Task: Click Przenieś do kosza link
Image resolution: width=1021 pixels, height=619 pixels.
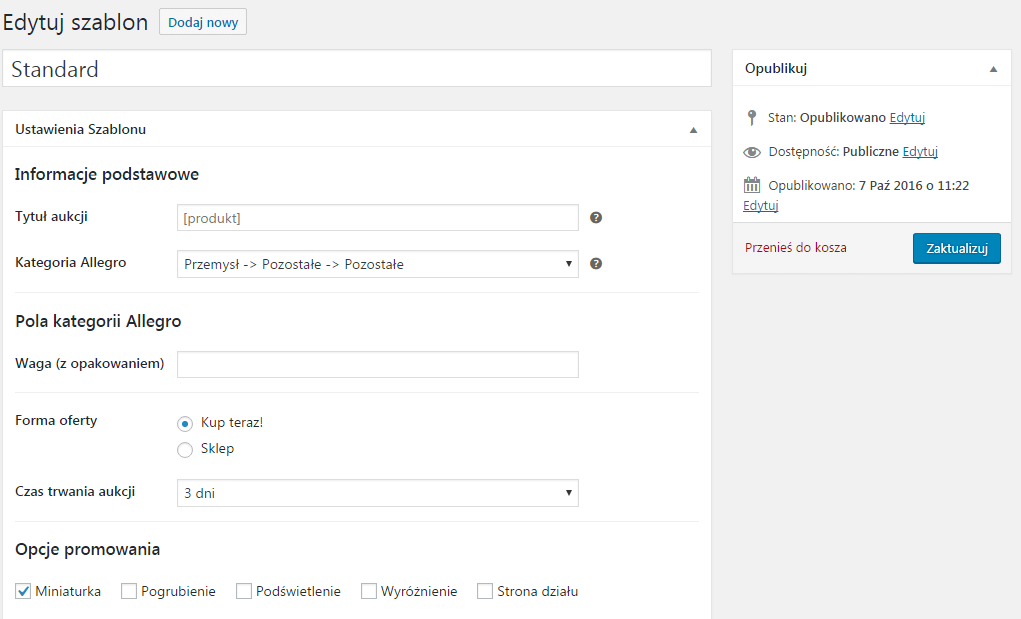Action: (x=796, y=248)
